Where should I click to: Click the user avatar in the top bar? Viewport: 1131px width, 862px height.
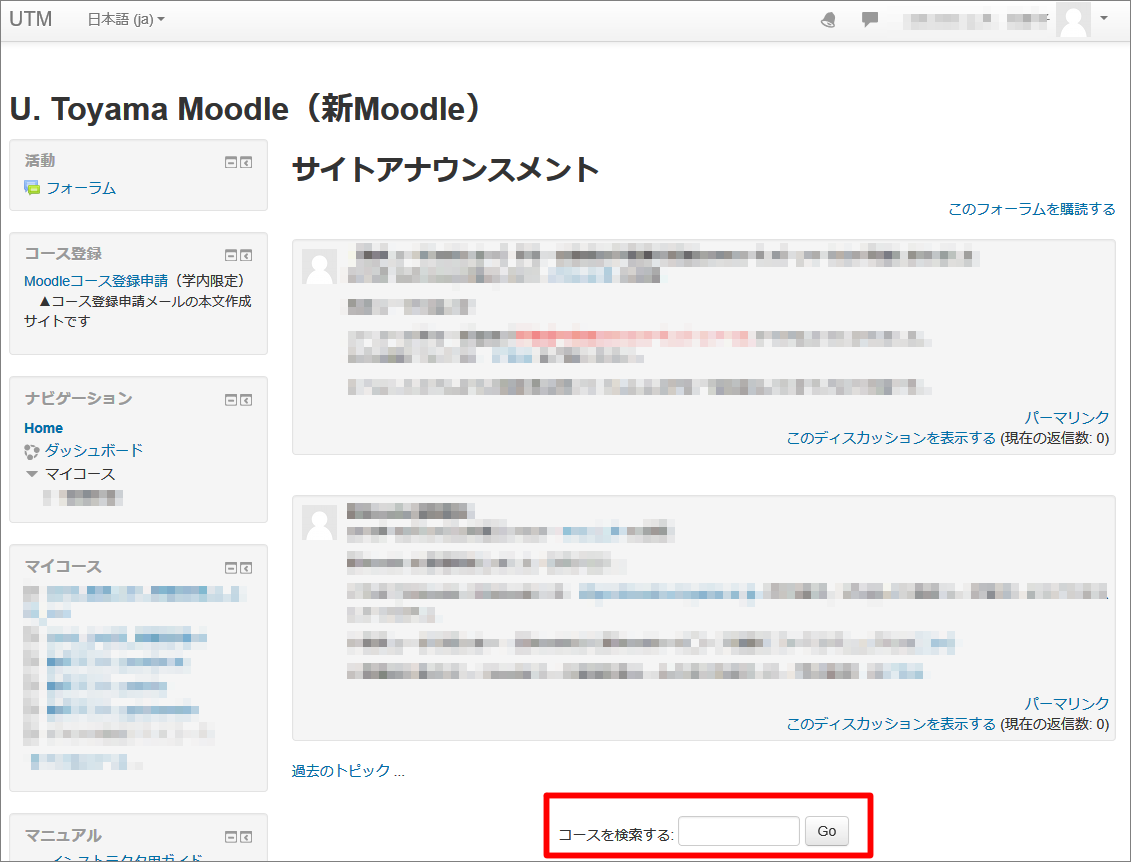click(1073, 19)
